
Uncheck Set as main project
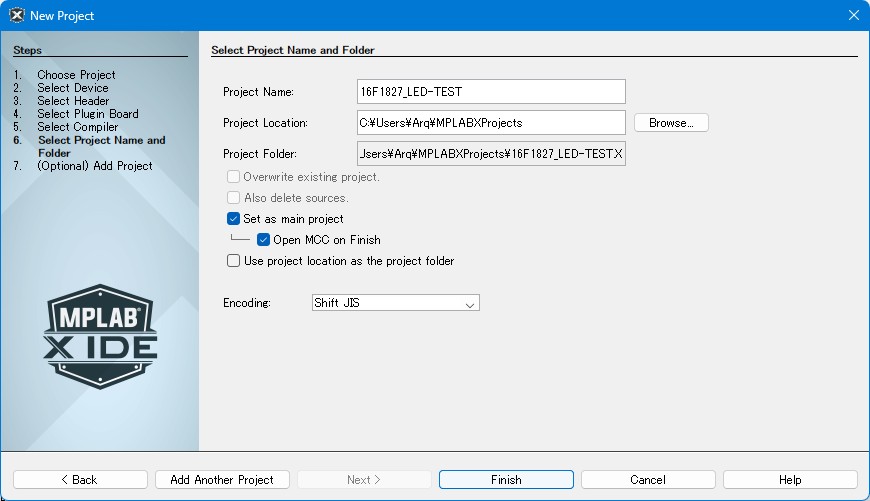[234, 219]
